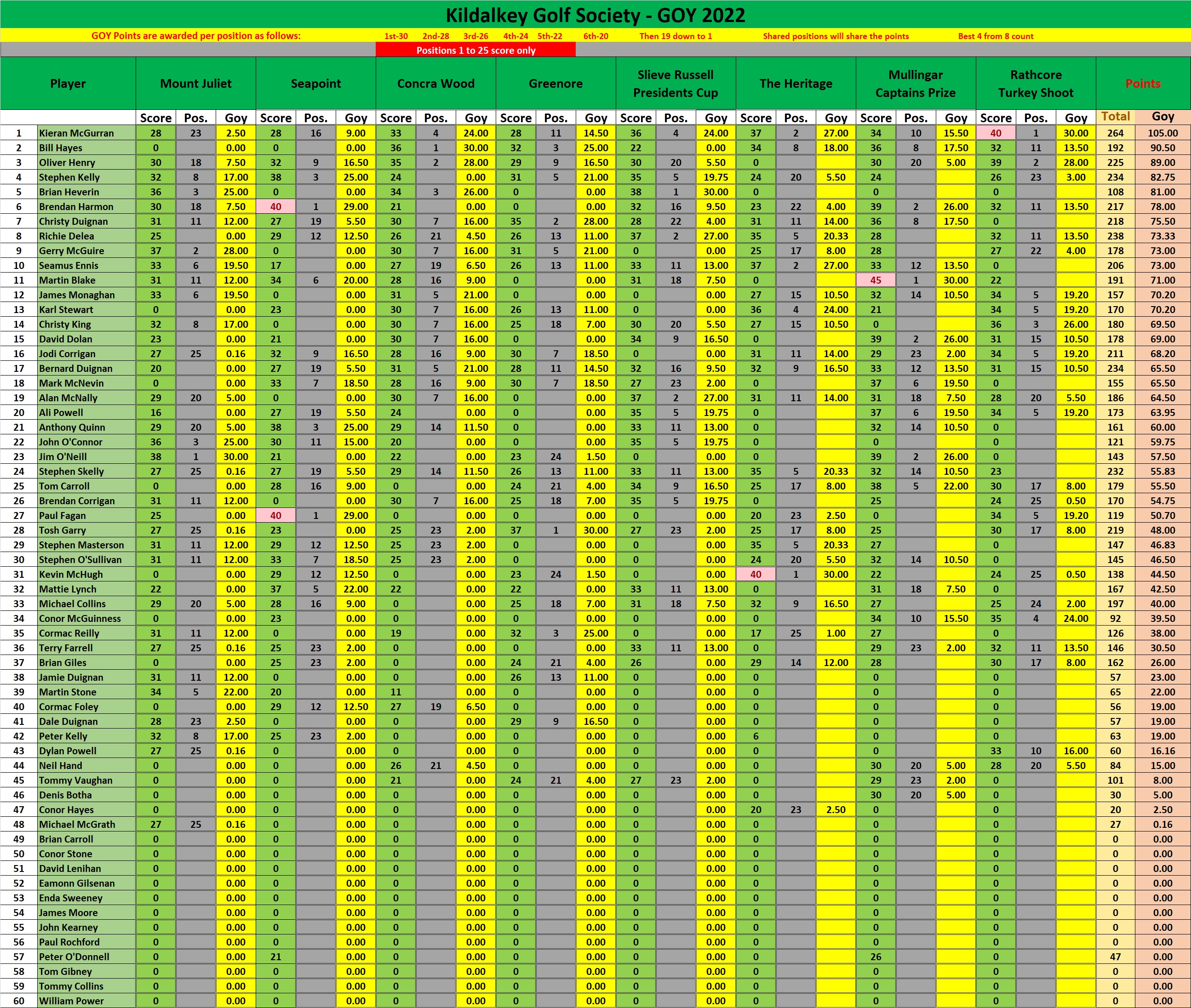
Task: Click the Tosh Garry name cell
Action: click(x=86, y=530)
